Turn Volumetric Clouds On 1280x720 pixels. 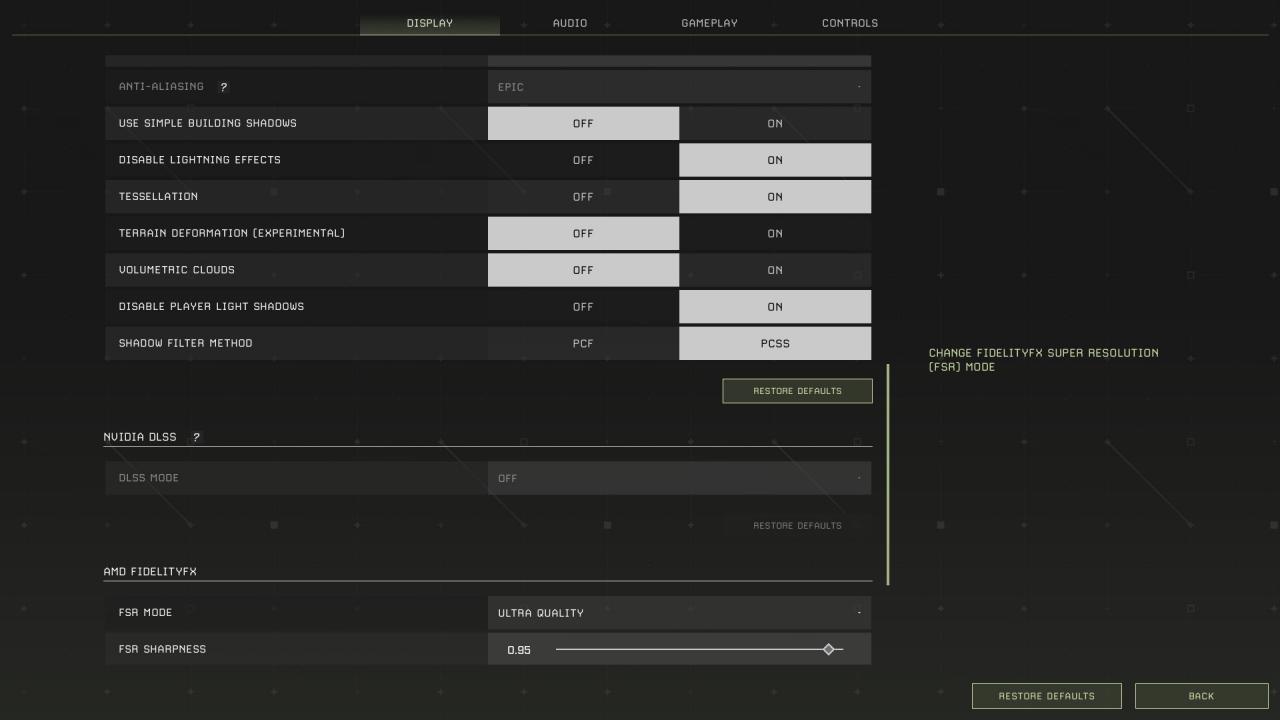[775, 270]
